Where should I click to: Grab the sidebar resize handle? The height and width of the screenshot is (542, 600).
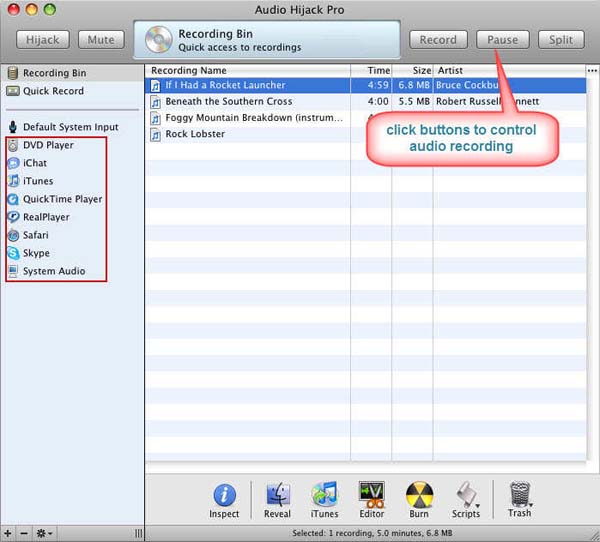pos(138,533)
